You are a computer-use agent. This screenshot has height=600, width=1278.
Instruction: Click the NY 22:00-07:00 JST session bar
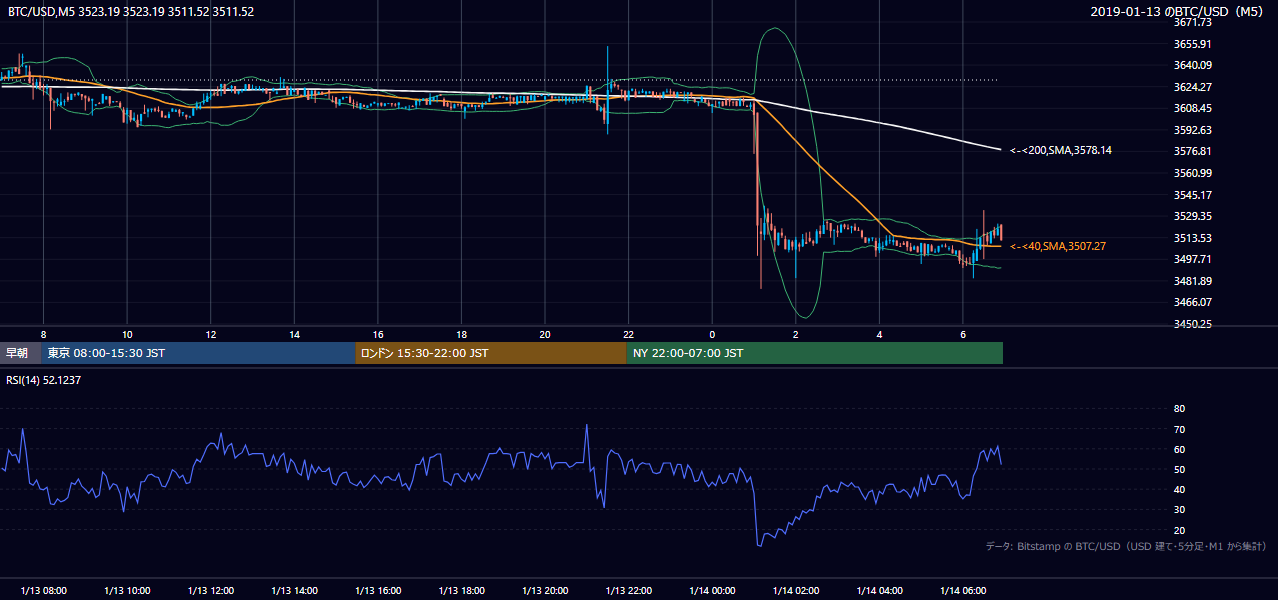pos(814,353)
